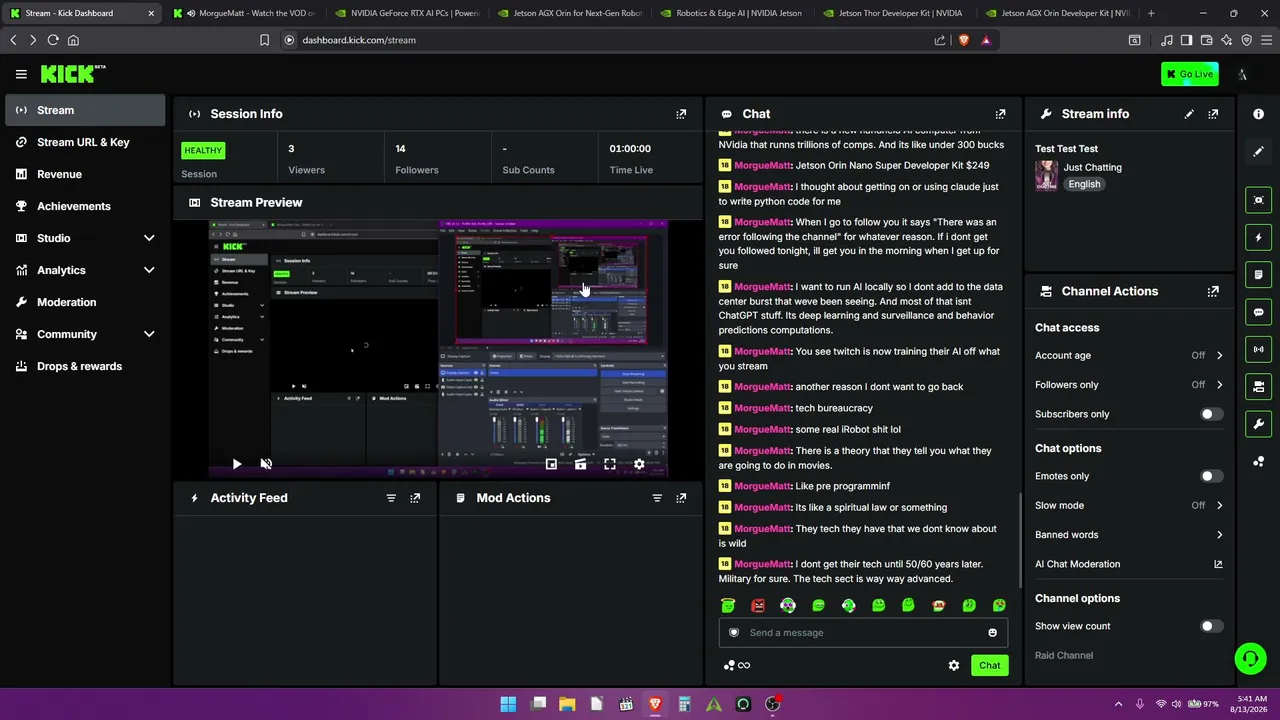Viewport: 1280px width, 720px height.
Task: Pop out the Chat panel
Action: (1000, 114)
